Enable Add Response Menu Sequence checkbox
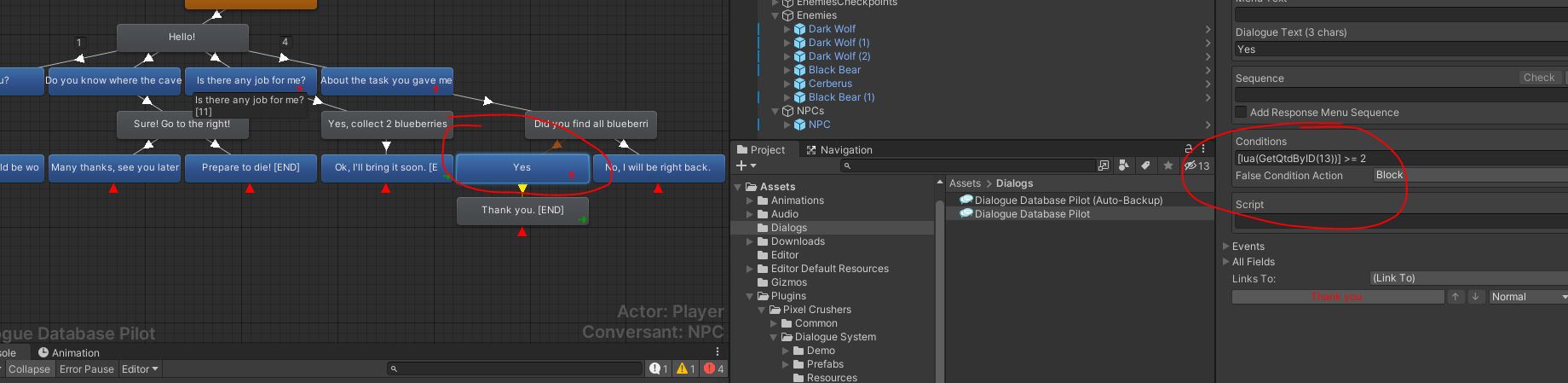This screenshot has height=383, width=1568. tap(1241, 113)
